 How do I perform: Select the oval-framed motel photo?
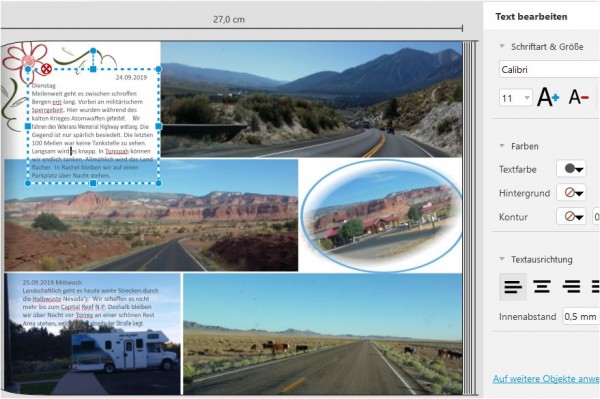[x=382, y=215]
